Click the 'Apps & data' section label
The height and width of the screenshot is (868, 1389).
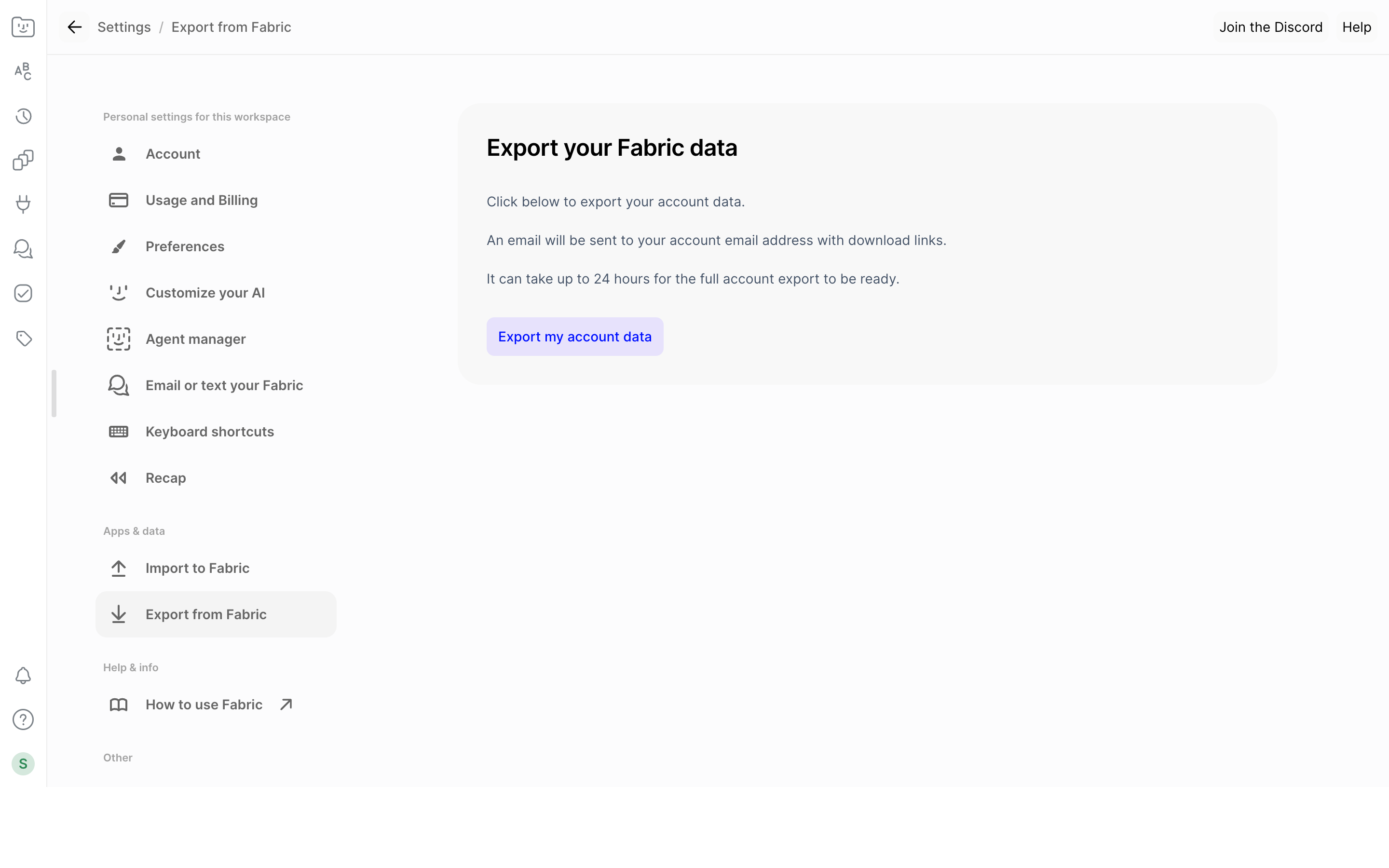[x=134, y=531]
